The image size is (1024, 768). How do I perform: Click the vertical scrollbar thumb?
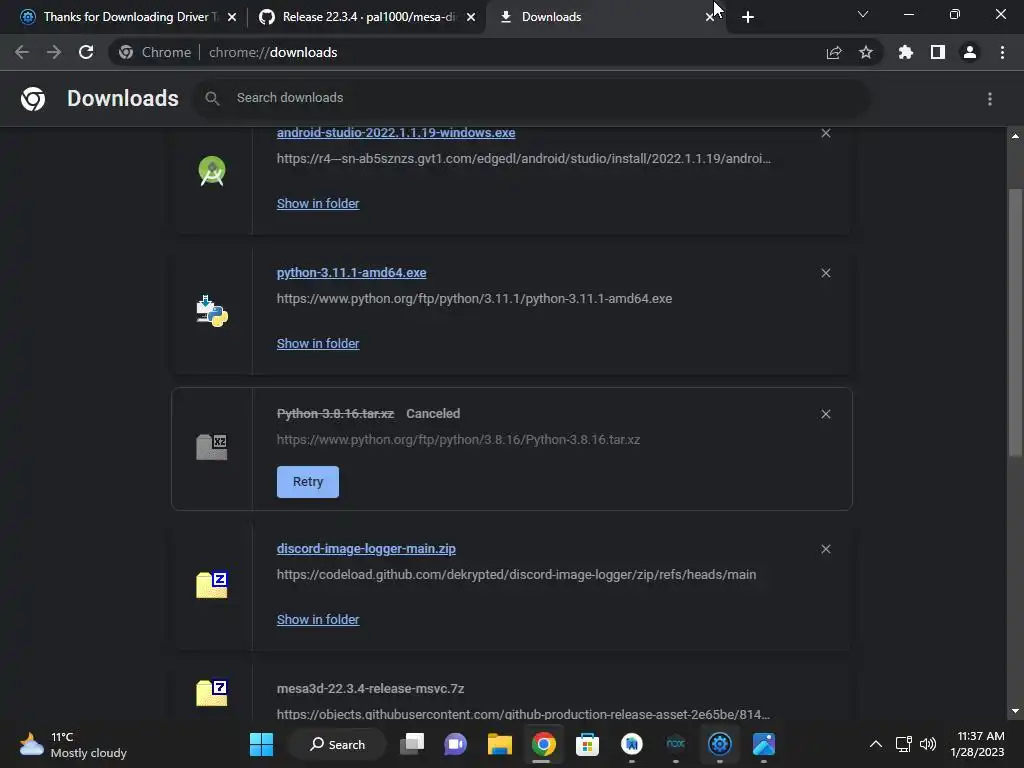click(x=1015, y=321)
